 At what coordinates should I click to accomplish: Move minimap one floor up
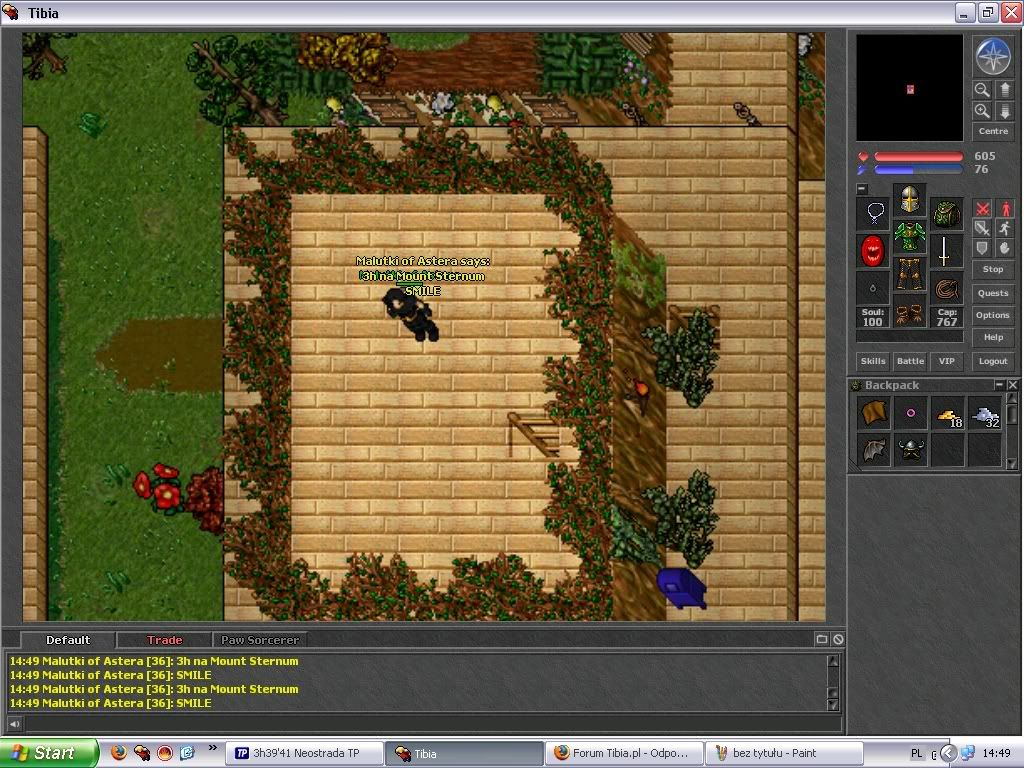click(x=1005, y=89)
